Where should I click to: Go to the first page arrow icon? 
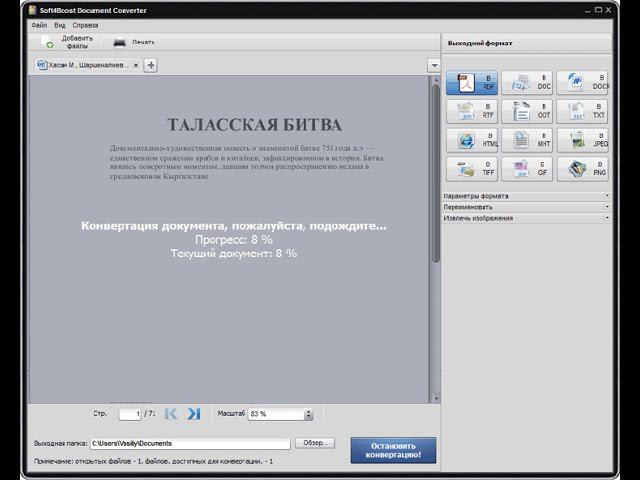(171, 413)
